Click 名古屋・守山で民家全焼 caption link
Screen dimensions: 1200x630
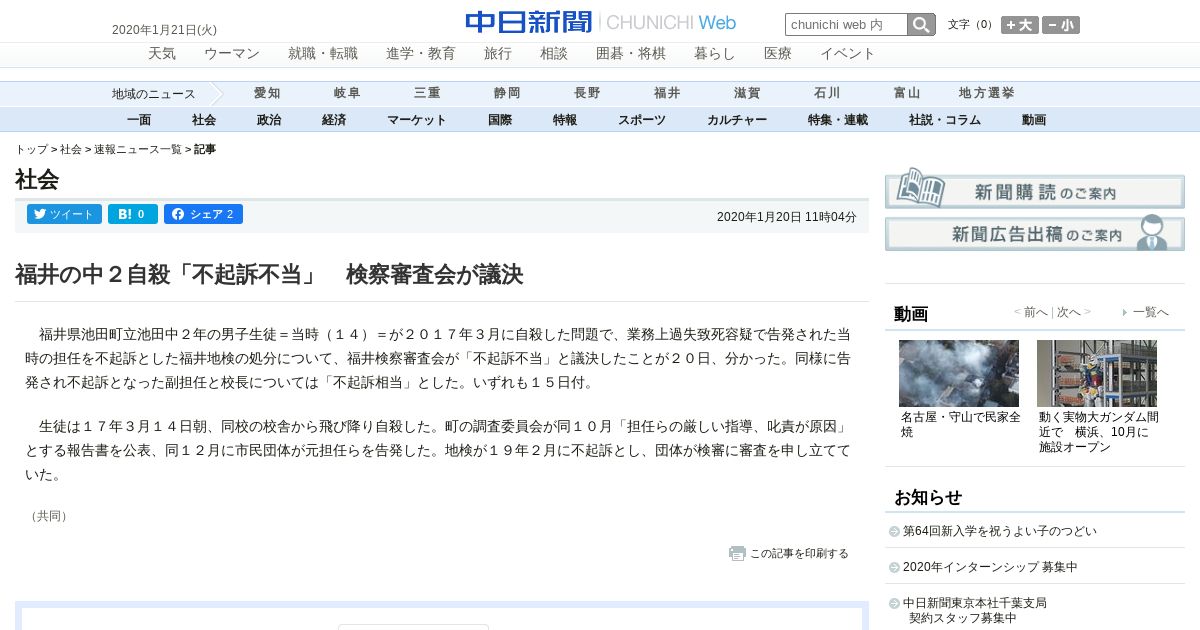point(960,424)
